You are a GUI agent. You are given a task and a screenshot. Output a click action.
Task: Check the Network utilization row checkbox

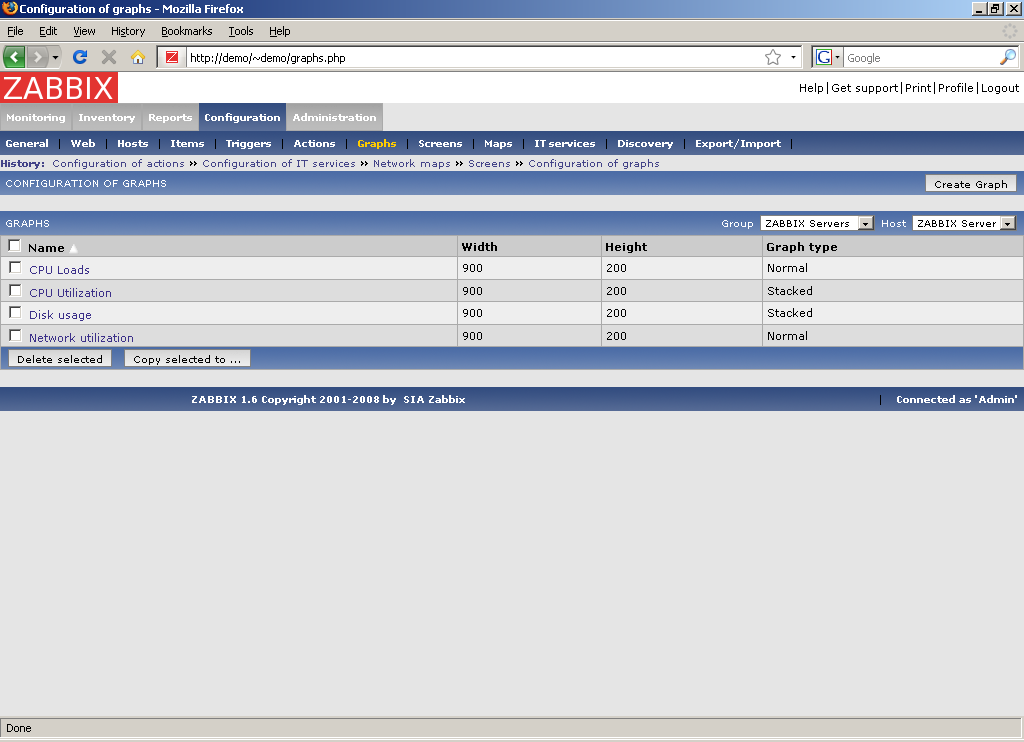(15, 335)
